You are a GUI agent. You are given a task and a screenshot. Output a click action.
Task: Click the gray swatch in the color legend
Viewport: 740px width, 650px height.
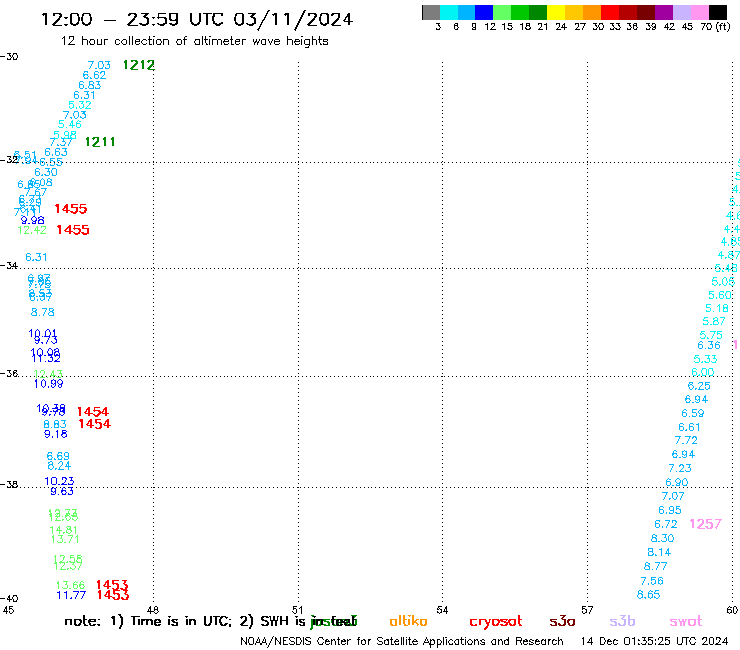tap(431, 13)
